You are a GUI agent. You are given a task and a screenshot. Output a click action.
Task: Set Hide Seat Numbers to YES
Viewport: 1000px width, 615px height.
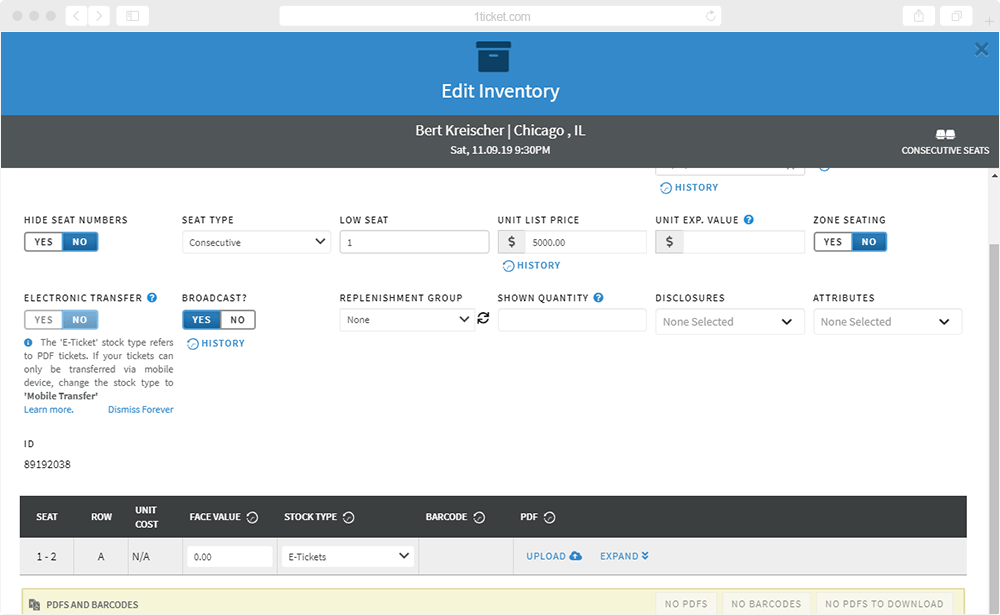(43, 242)
